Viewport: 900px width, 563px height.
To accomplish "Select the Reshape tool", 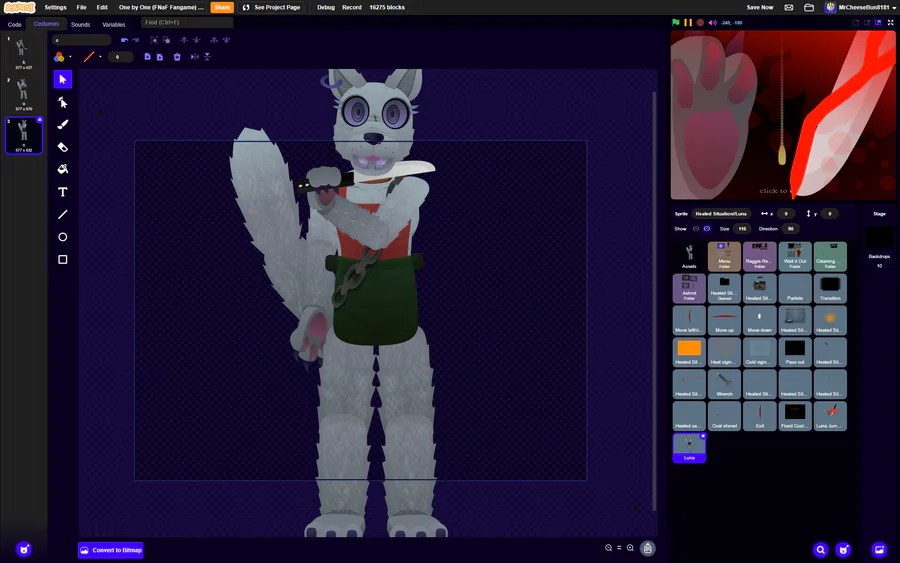I will coord(63,102).
